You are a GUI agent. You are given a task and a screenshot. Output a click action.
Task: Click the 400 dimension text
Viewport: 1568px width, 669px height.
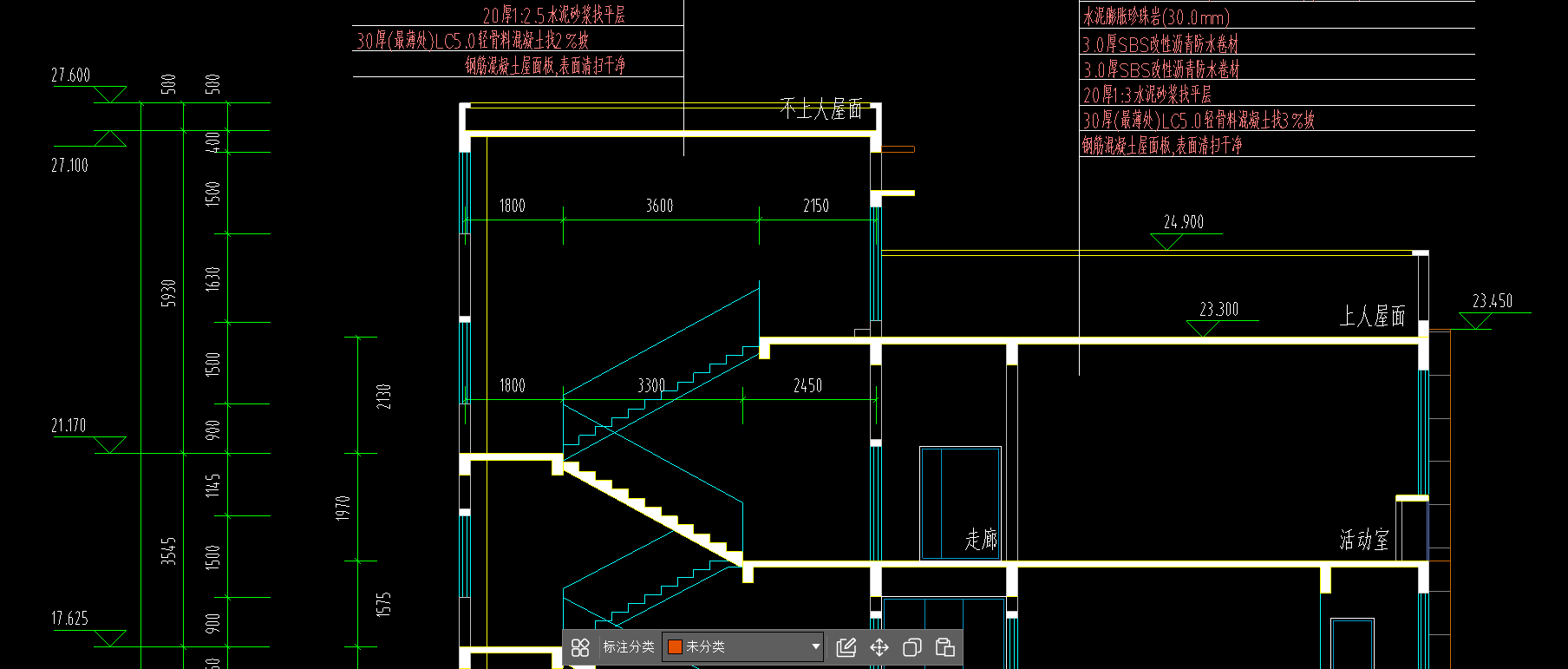point(212,141)
